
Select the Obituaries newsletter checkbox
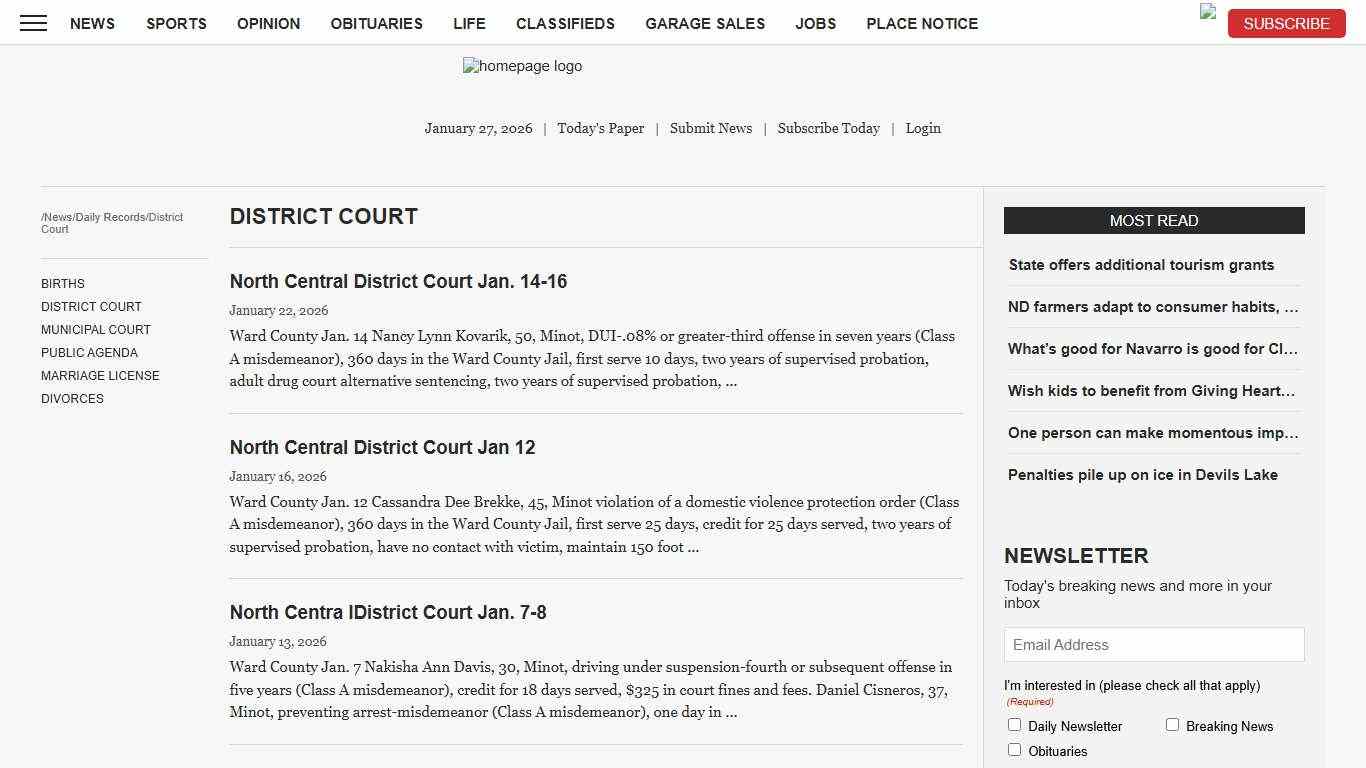(x=1014, y=749)
